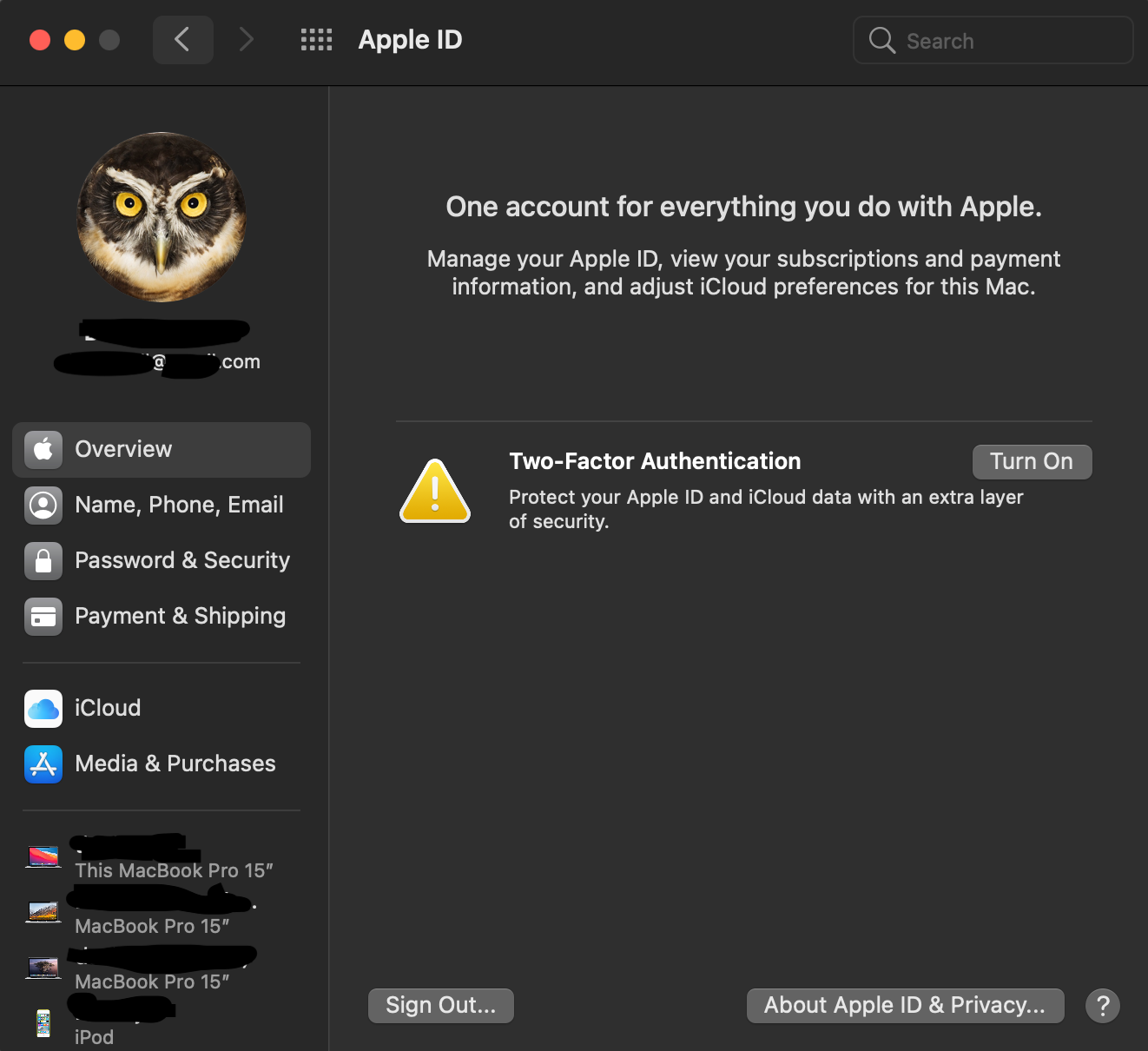Click the help question mark button
1148x1051 pixels.
[1103, 1006]
